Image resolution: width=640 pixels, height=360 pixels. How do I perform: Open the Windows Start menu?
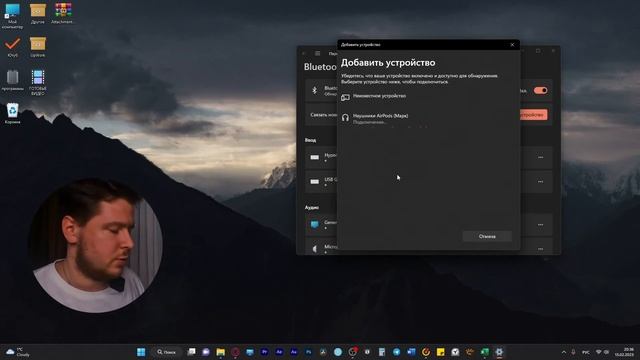tap(141, 352)
